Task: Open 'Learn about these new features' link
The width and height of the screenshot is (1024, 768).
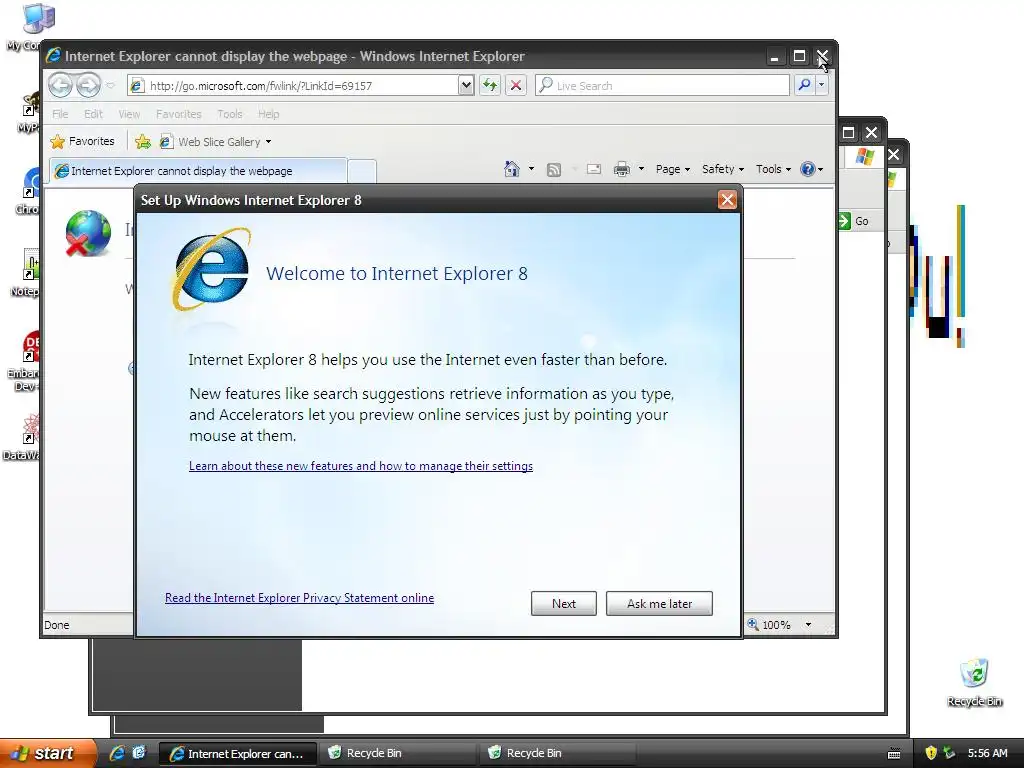Action: 361,466
